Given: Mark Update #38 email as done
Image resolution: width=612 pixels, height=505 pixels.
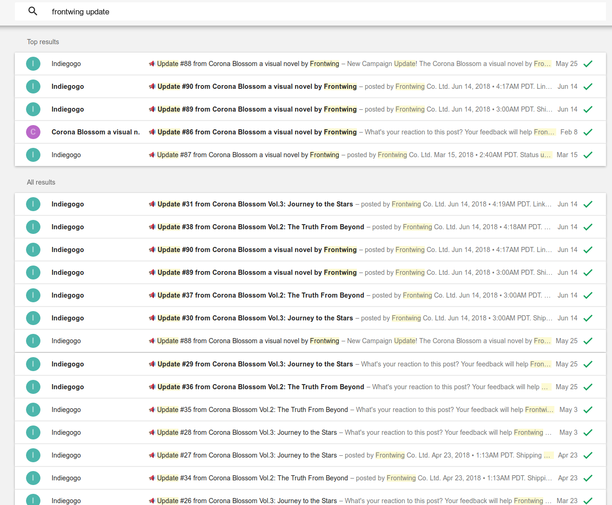Looking at the screenshot, I should pos(588,227).
